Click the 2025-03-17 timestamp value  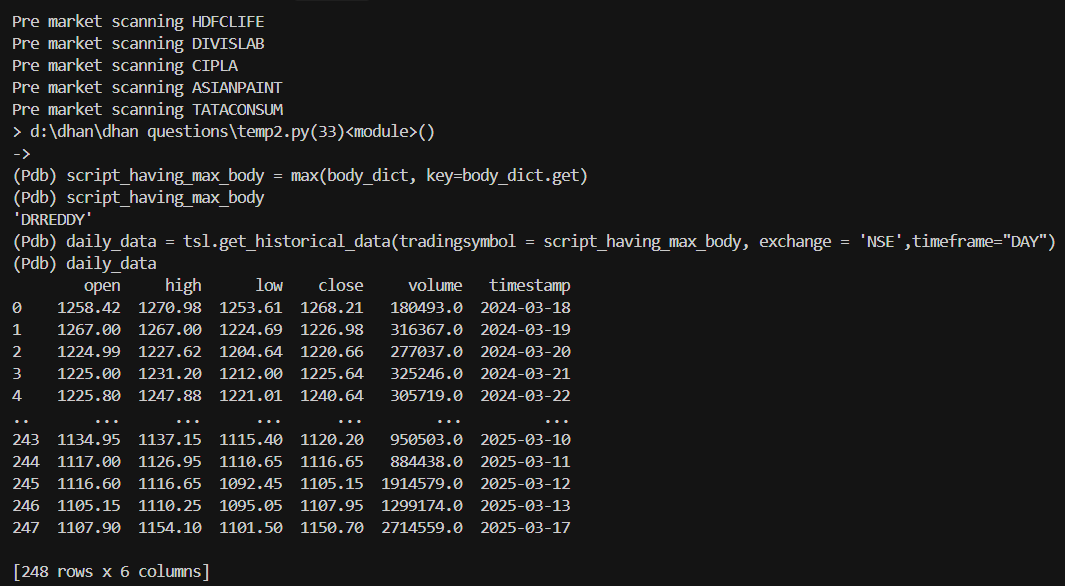(x=526, y=528)
